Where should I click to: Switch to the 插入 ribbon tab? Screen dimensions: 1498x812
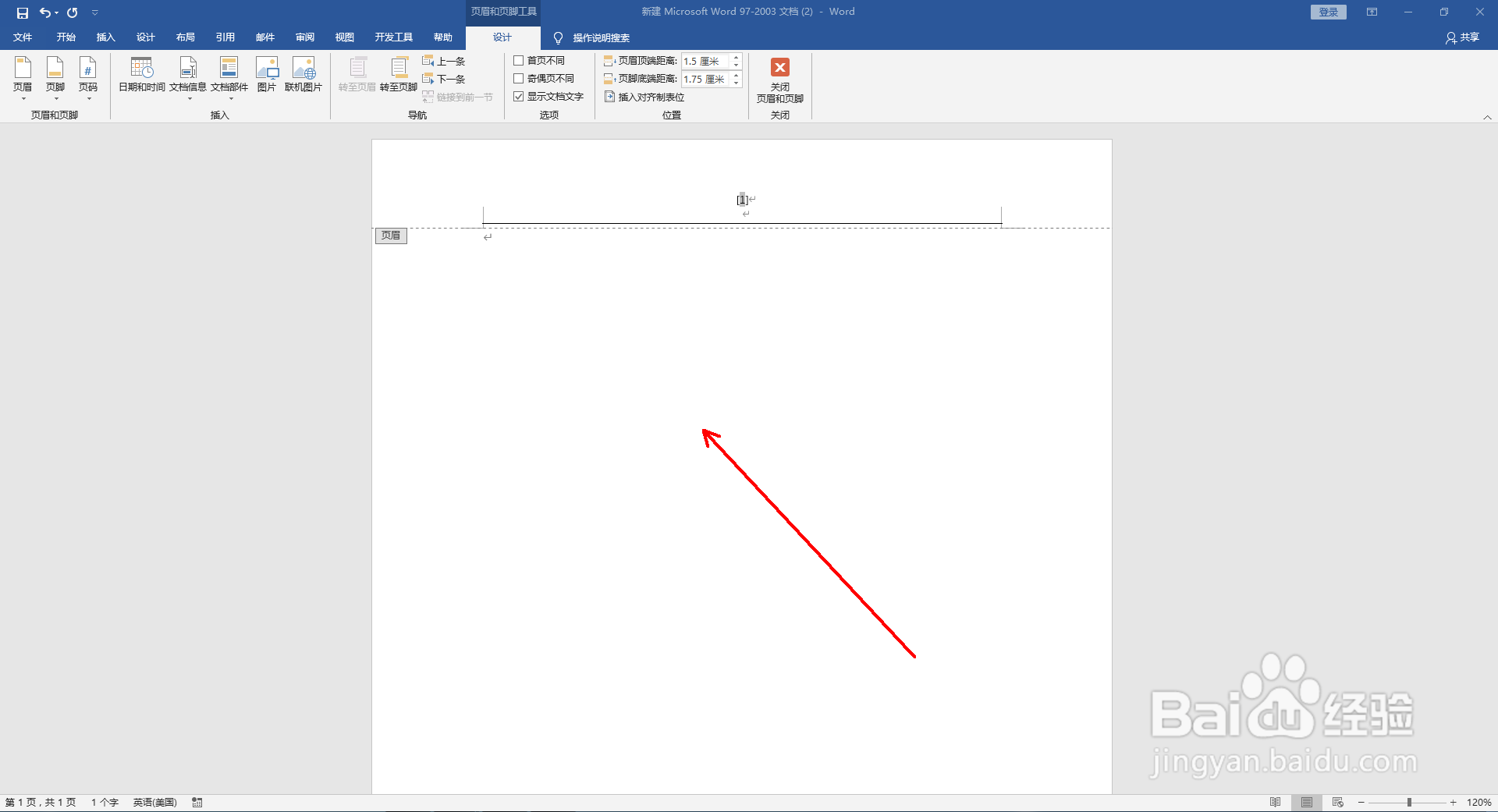pyautogui.click(x=105, y=37)
